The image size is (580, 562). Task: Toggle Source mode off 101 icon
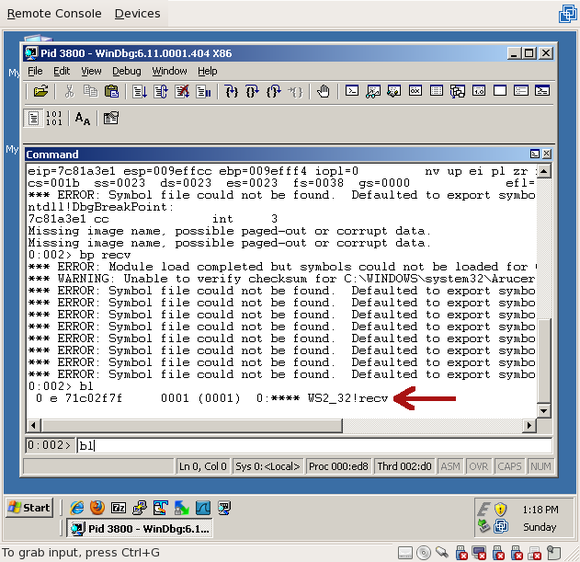tap(54, 118)
